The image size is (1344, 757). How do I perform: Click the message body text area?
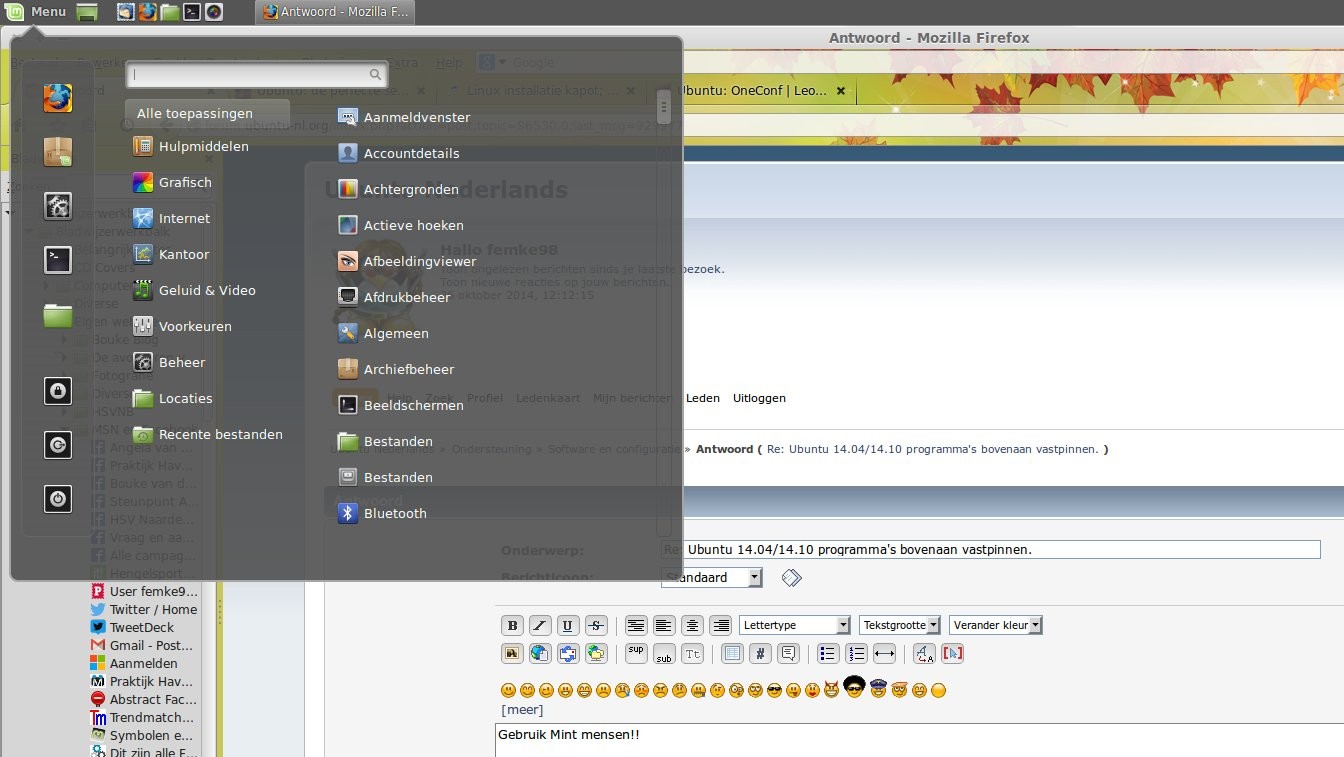click(919, 741)
